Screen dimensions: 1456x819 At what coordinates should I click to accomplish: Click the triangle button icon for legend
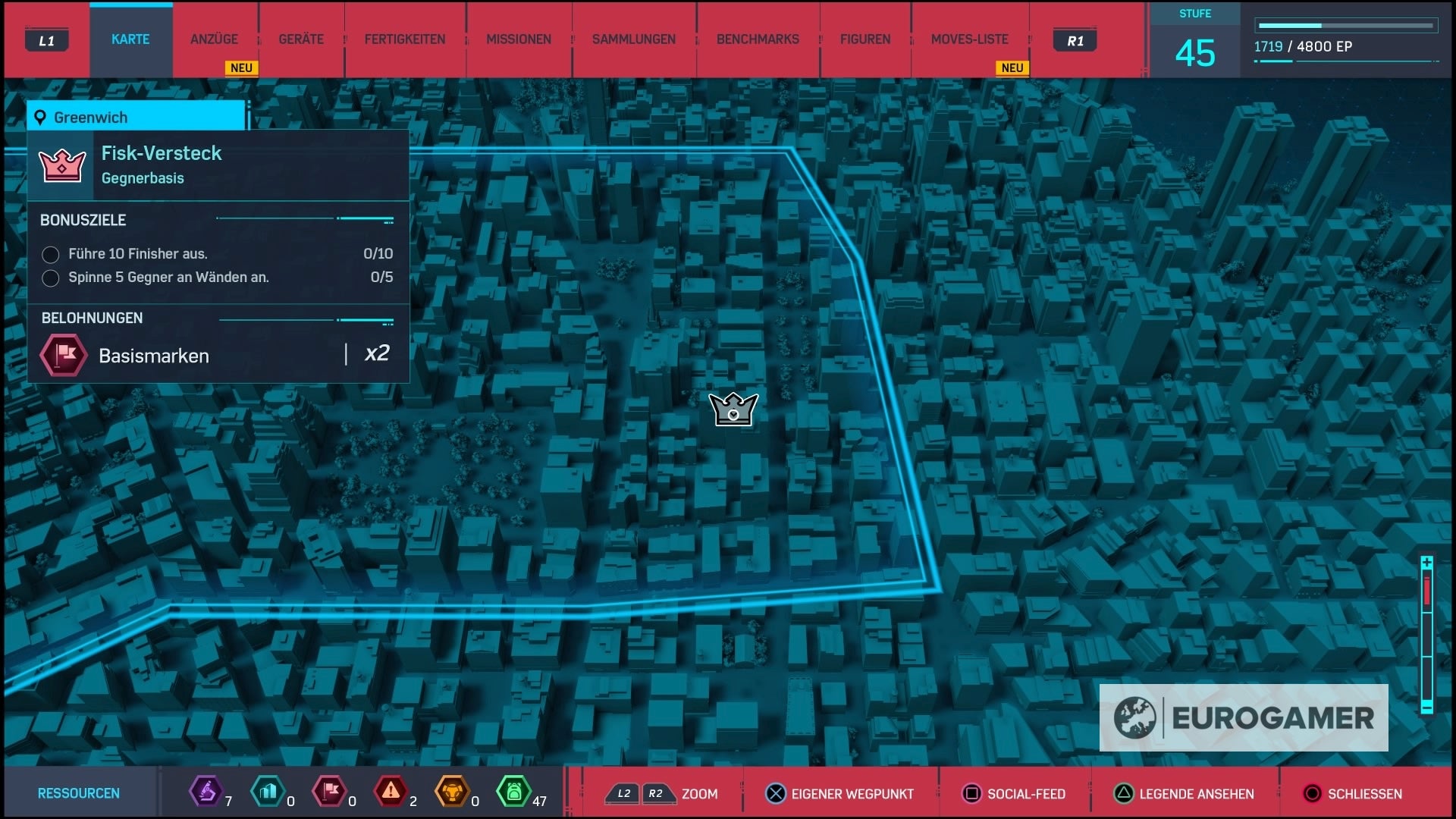pyautogui.click(x=1124, y=794)
